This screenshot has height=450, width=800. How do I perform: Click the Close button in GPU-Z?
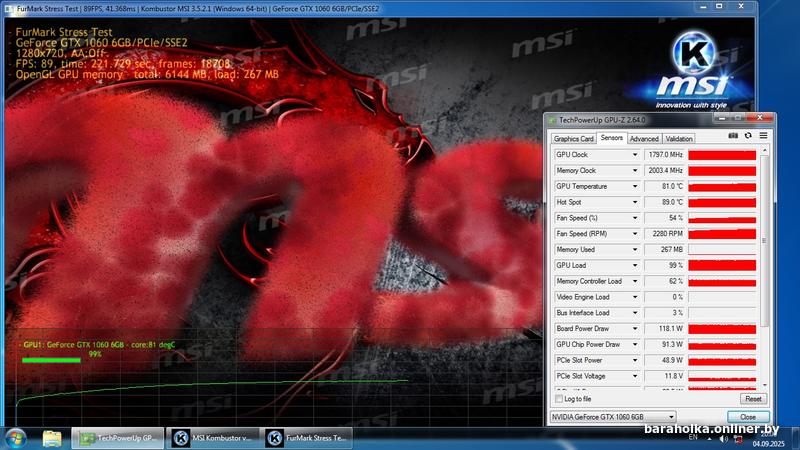(747, 416)
